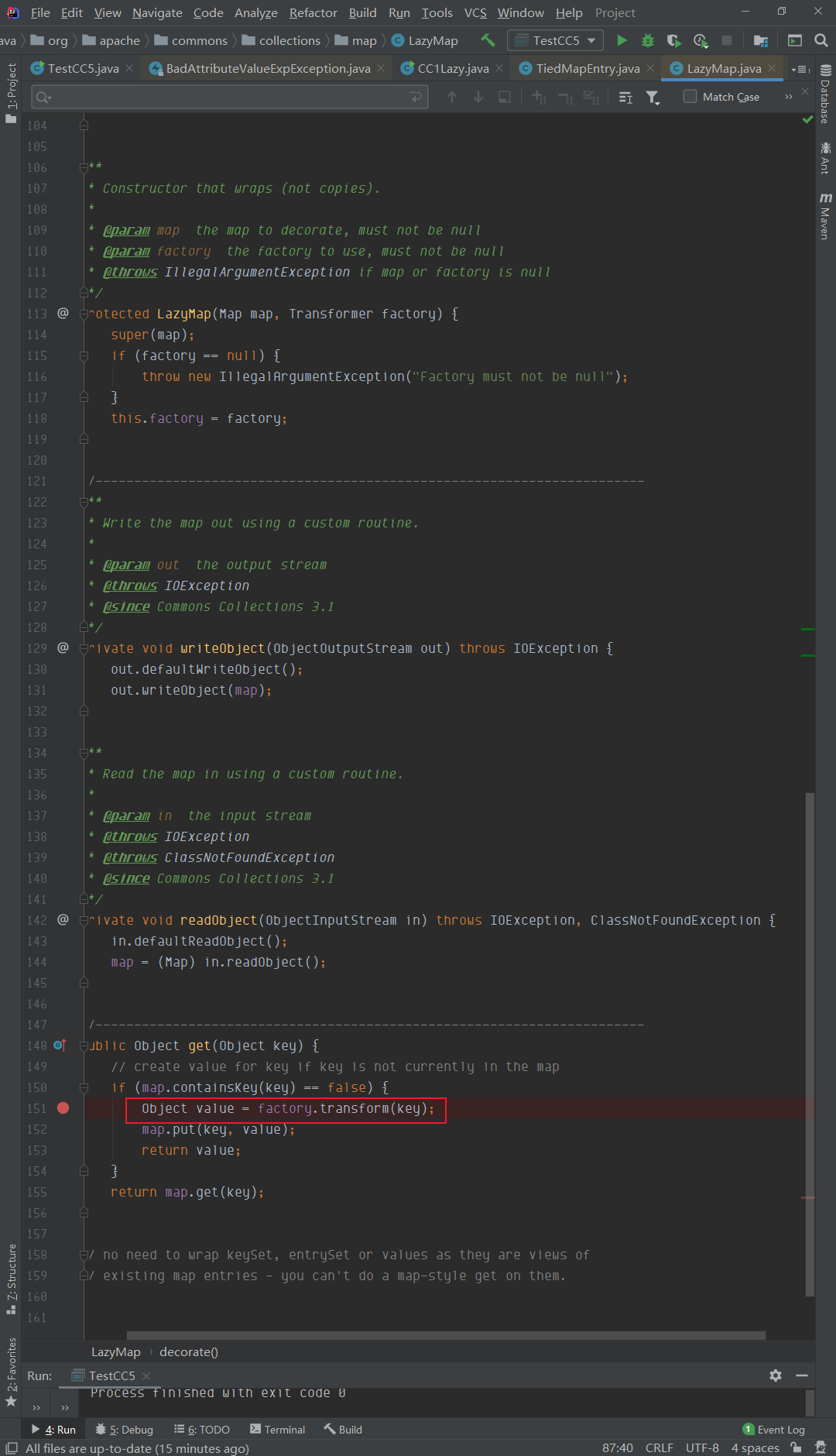
Task: Open the Database side panel
Action: point(825,94)
